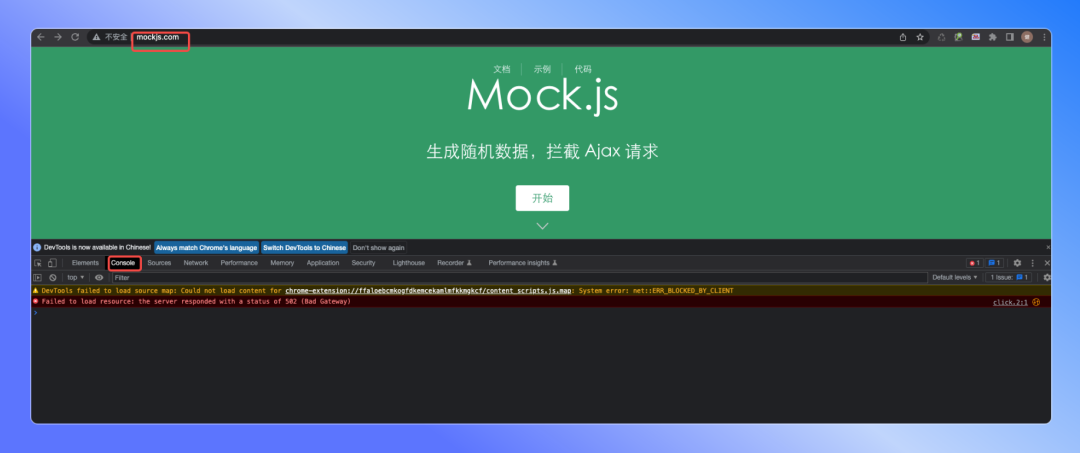
Task: Activate the inspect element picker
Action: (38, 263)
